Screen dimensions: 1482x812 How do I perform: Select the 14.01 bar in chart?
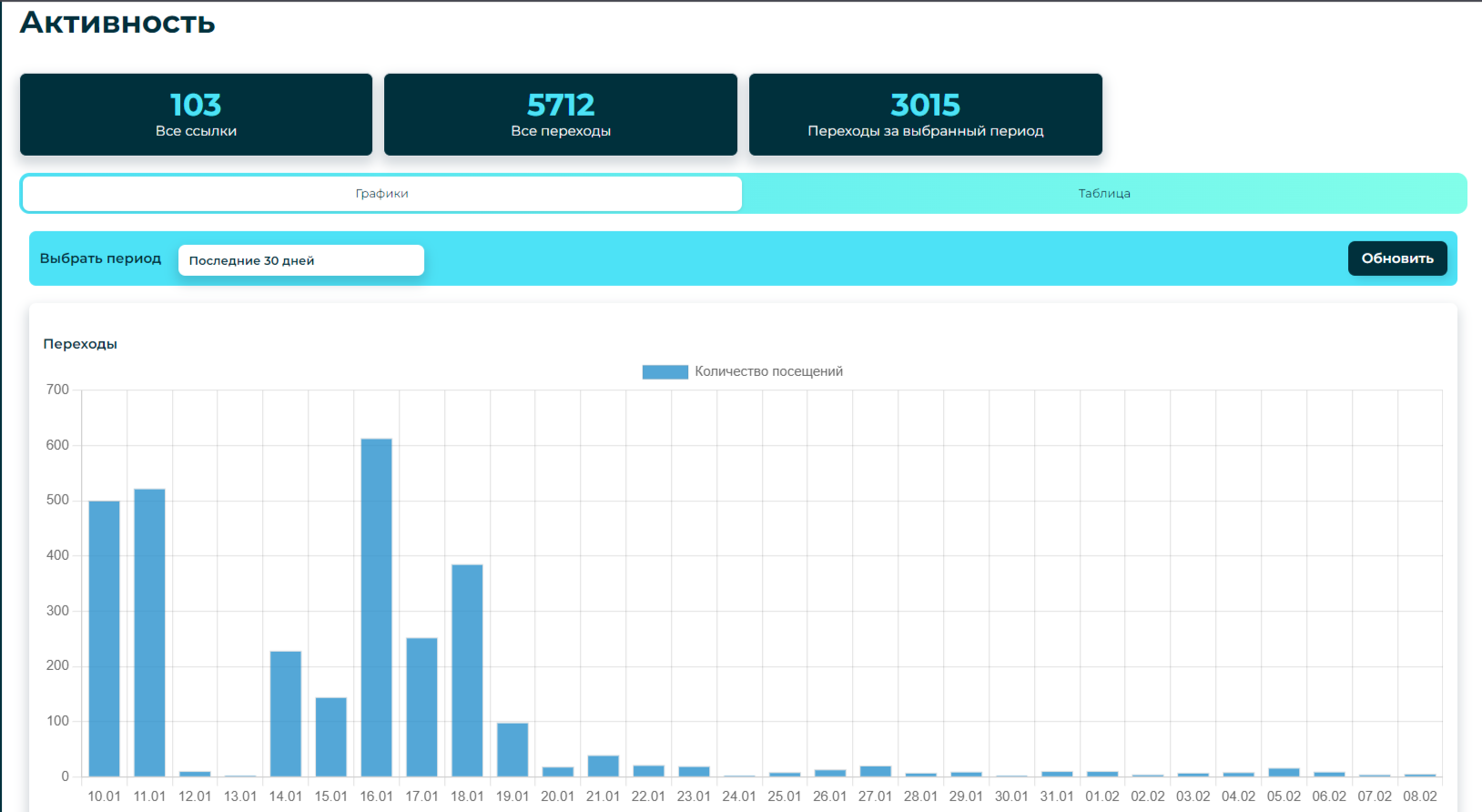point(286,714)
